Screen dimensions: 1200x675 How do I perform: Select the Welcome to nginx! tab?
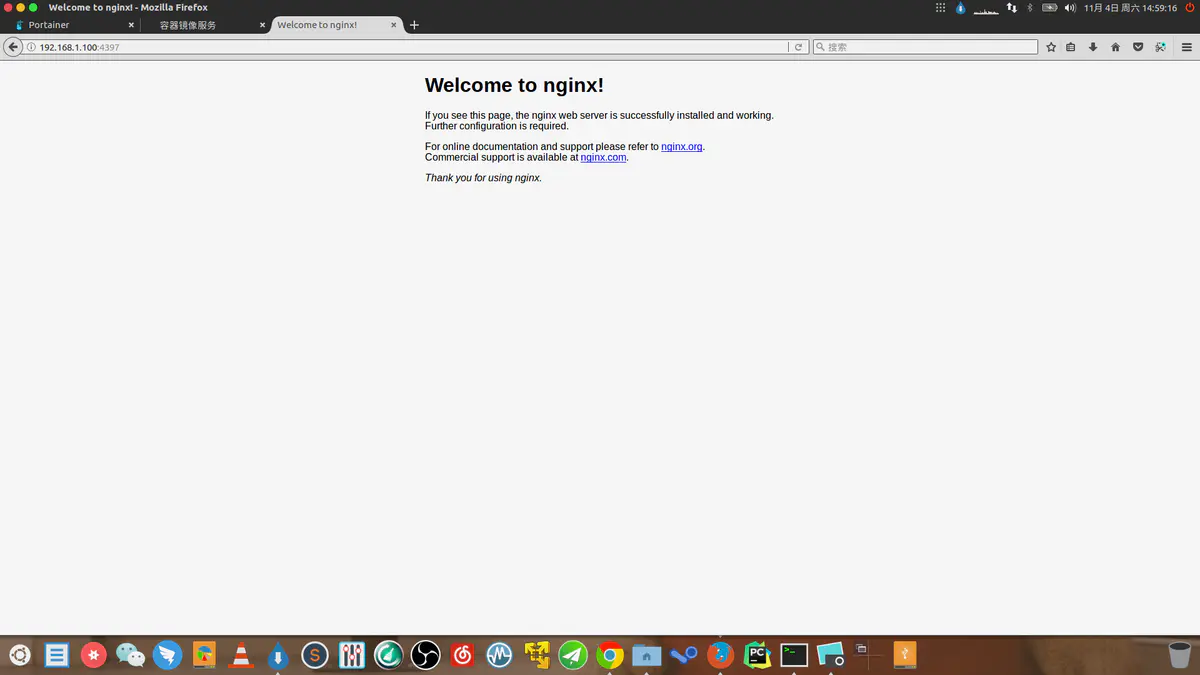(x=335, y=25)
